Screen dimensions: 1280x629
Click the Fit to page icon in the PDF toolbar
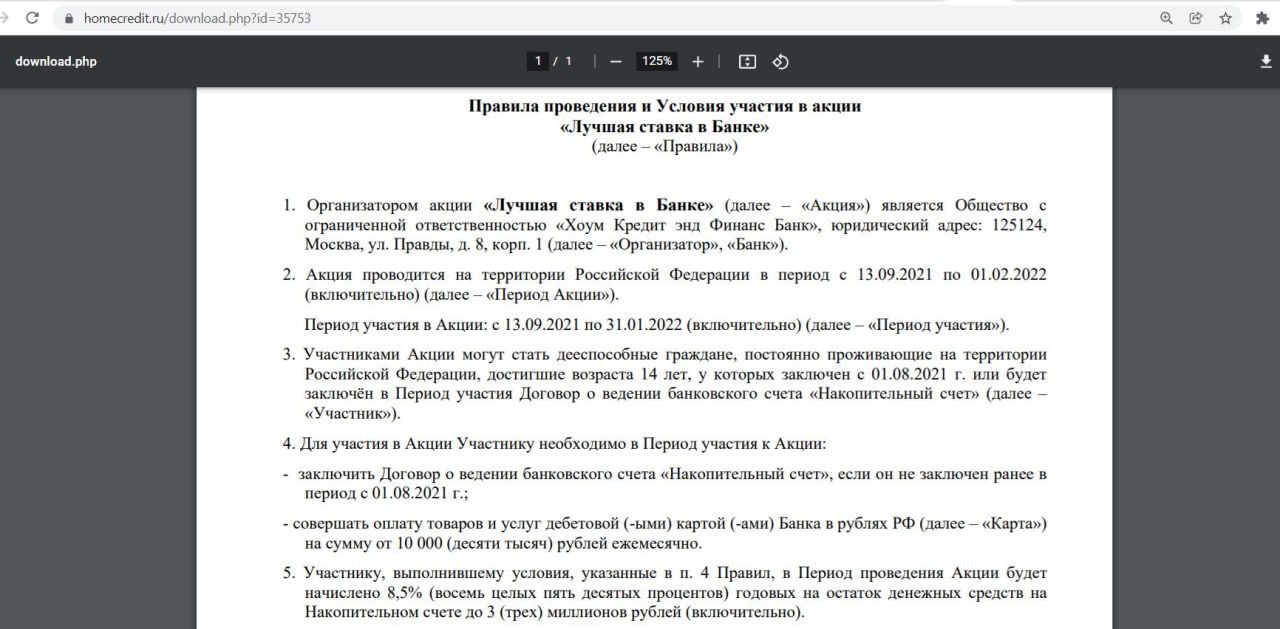coord(747,61)
